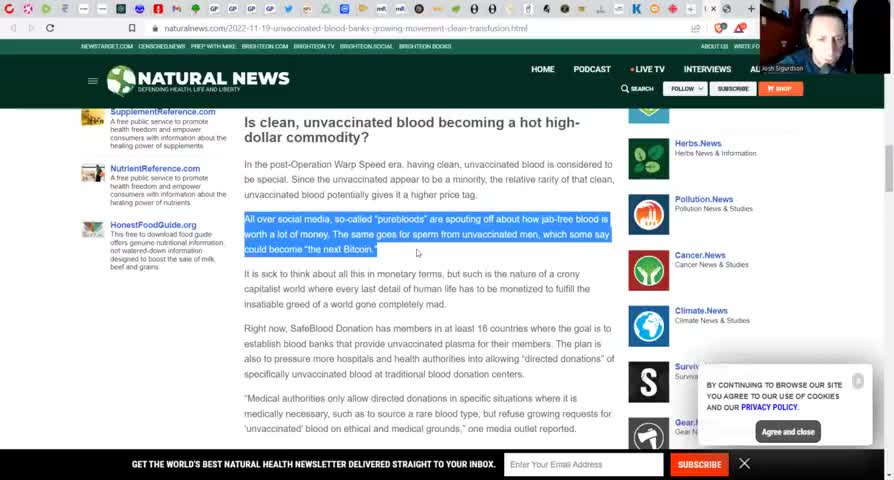Open the HonestFoodGuide.org link
894x480 pixels.
click(x=153, y=225)
